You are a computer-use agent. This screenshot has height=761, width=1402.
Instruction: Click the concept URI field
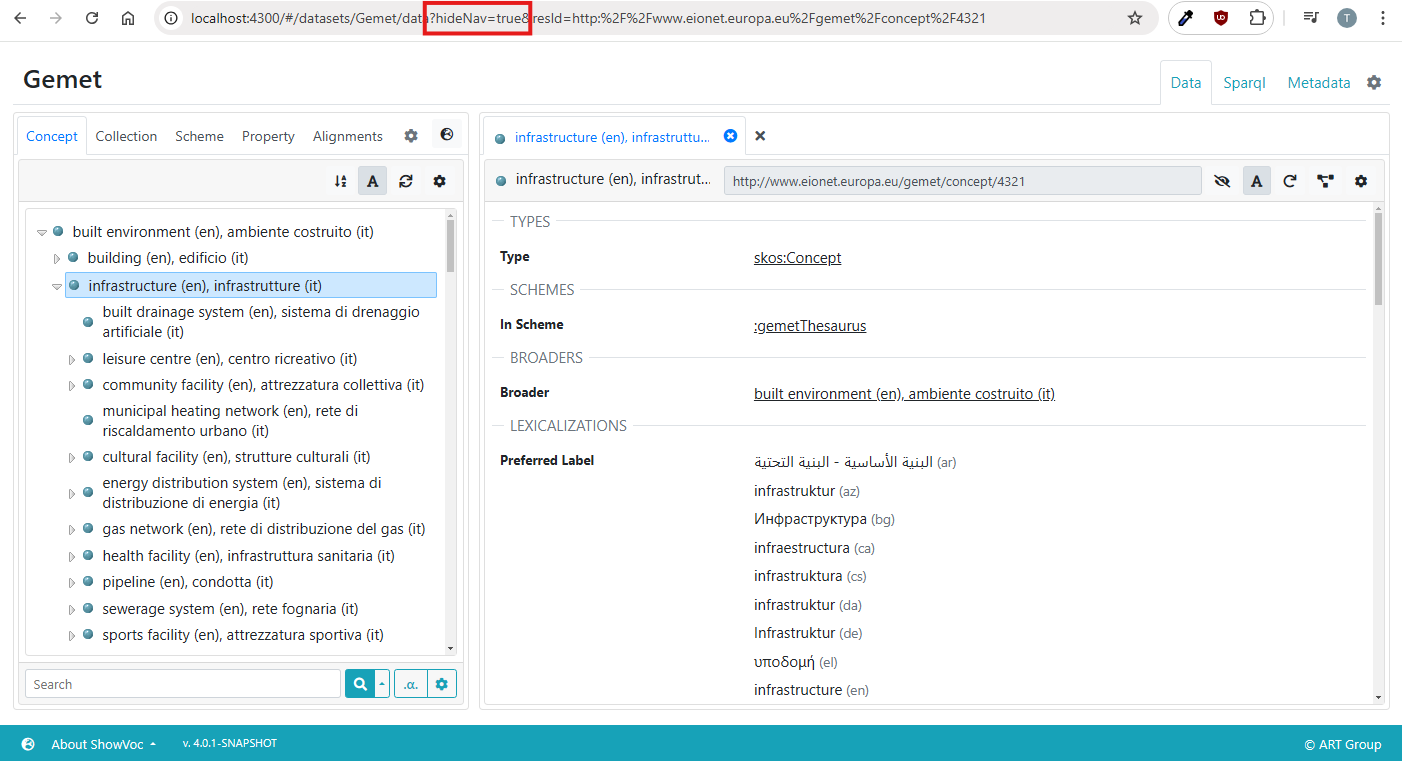point(963,181)
